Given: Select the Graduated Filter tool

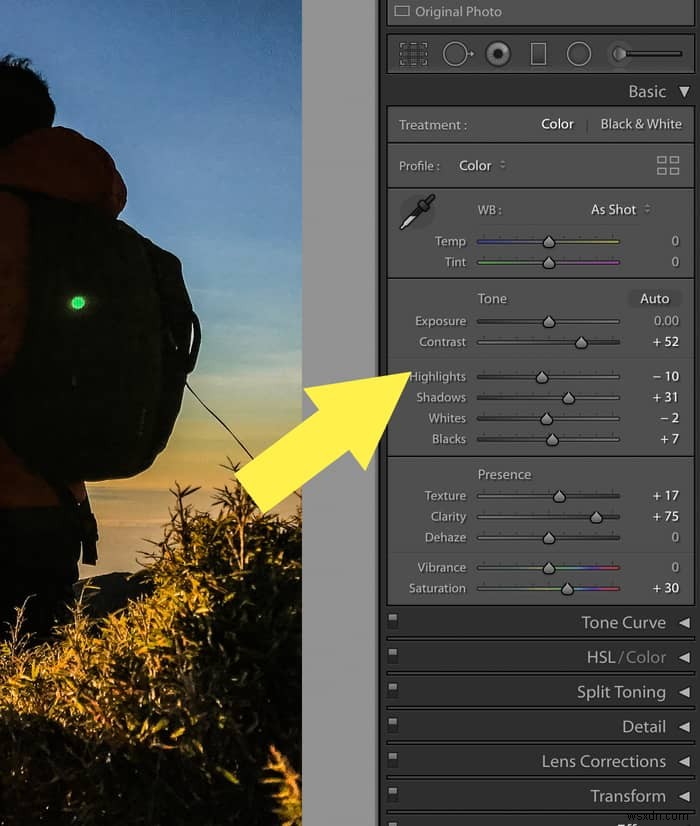Looking at the screenshot, I should (x=538, y=54).
